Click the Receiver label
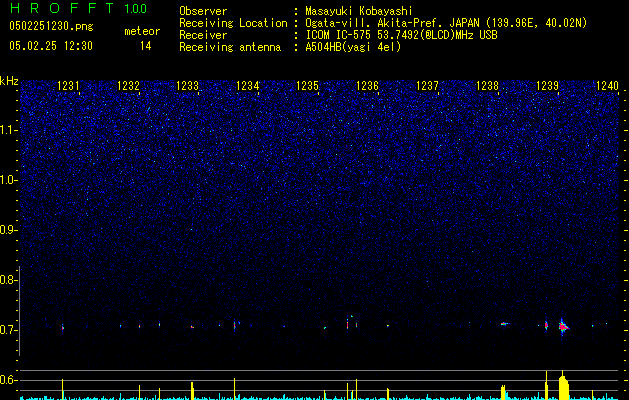The image size is (629, 400). (203, 35)
